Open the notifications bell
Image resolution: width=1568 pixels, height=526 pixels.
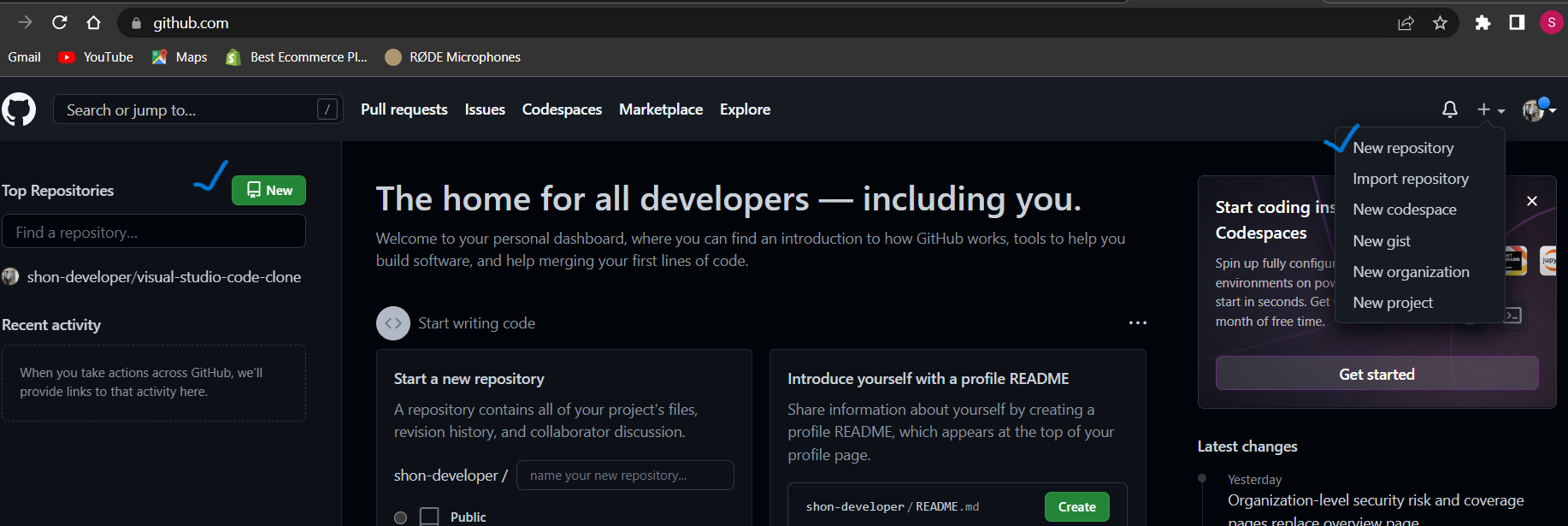1450,109
